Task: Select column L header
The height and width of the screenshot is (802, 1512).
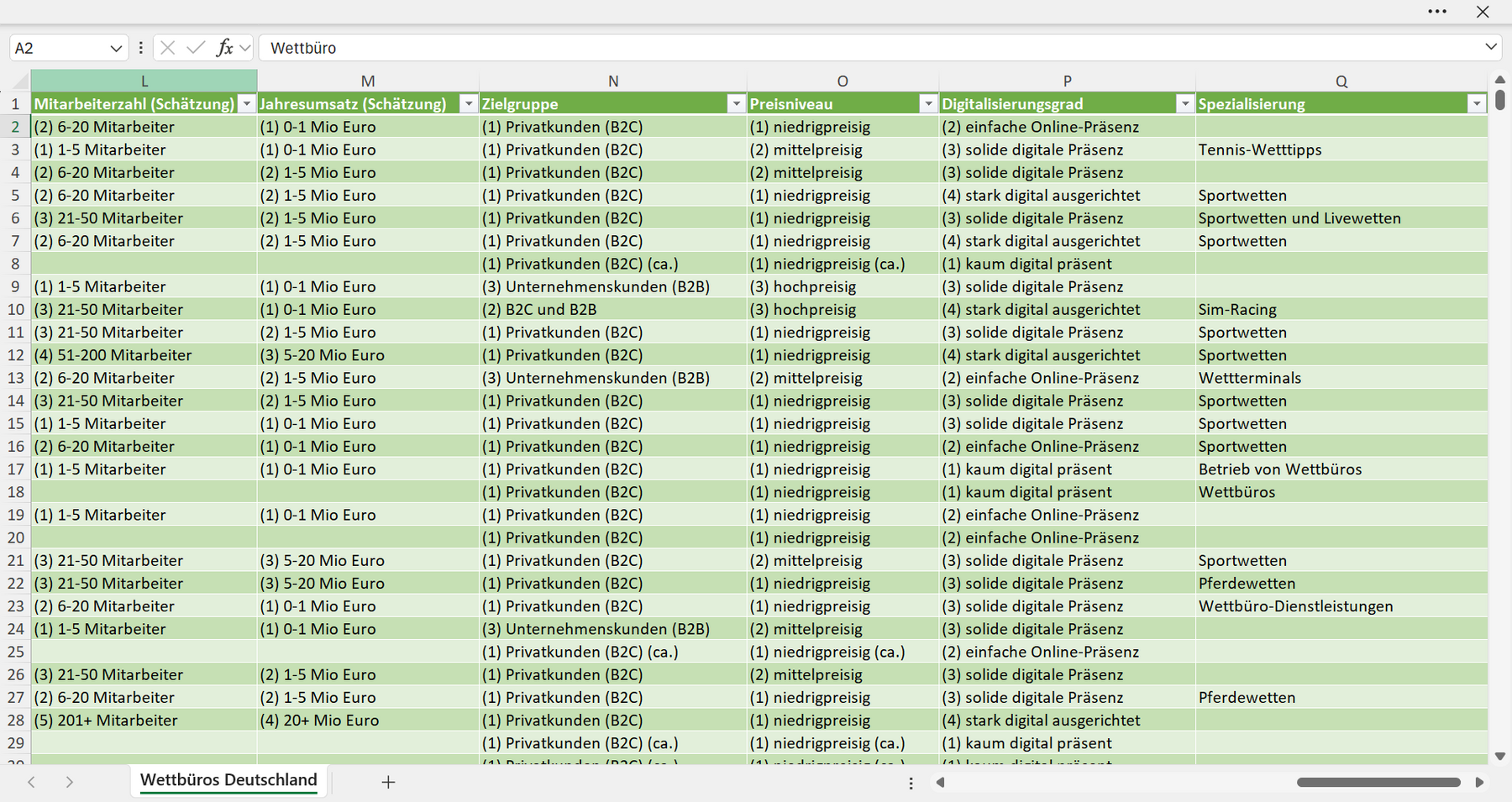Action: (x=144, y=81)
